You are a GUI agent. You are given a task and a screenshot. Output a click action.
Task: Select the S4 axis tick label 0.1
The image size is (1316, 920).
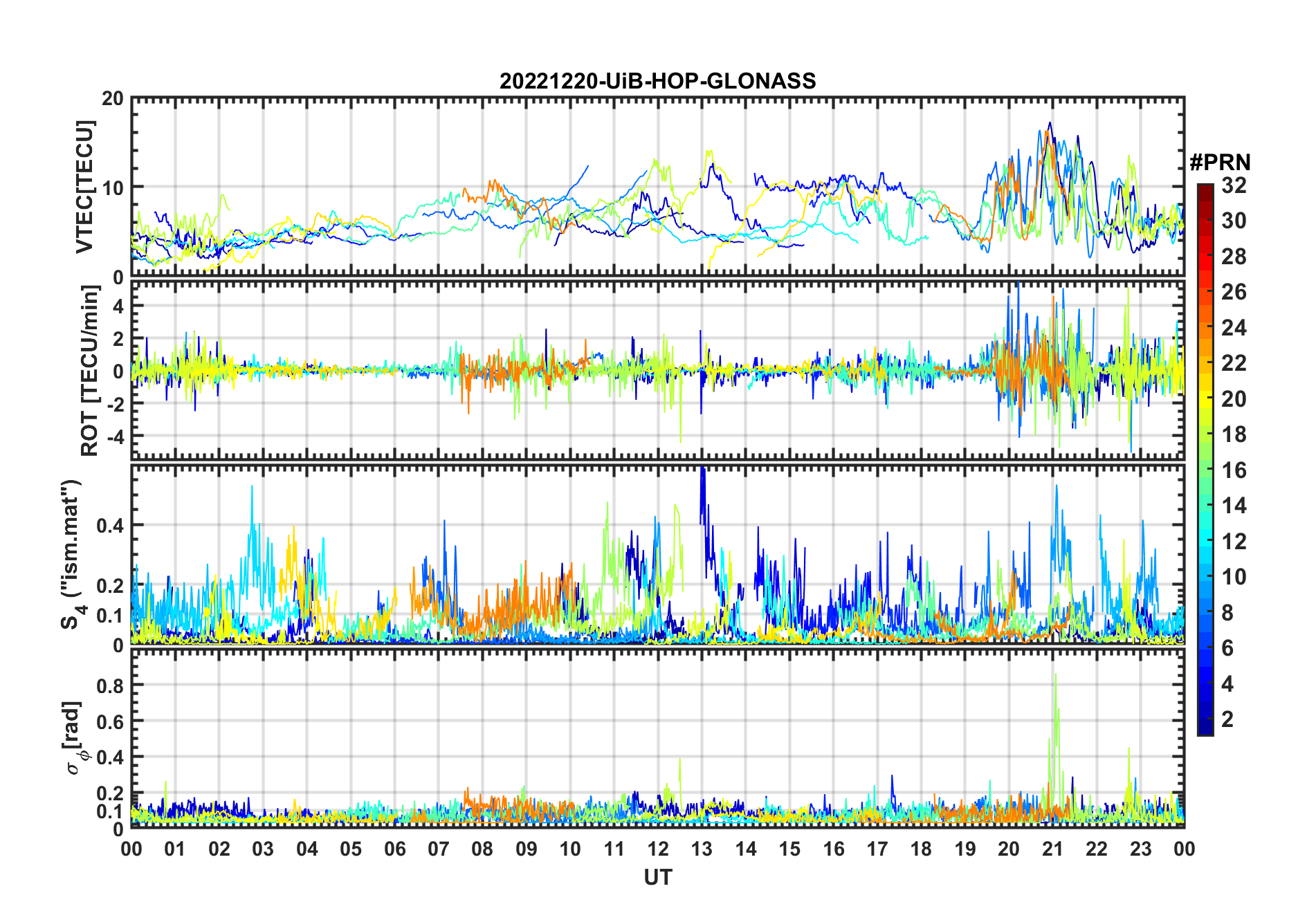click(111, 615)
